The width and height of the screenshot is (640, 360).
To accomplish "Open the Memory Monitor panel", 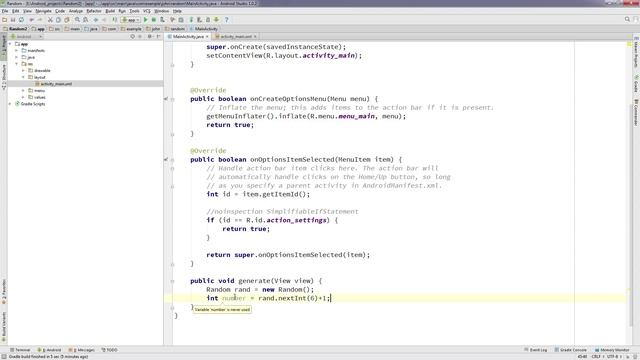I will pyautogui.click(x=612, y=350).
